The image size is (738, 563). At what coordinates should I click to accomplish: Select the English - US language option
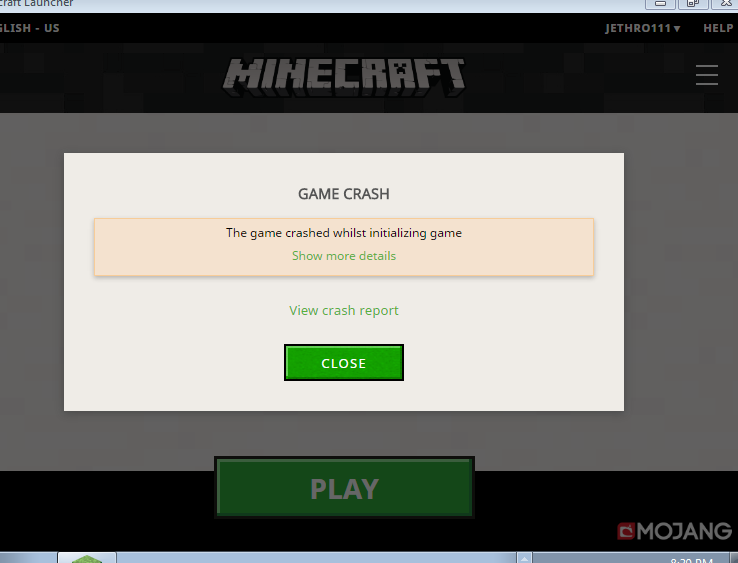[30, 28]
